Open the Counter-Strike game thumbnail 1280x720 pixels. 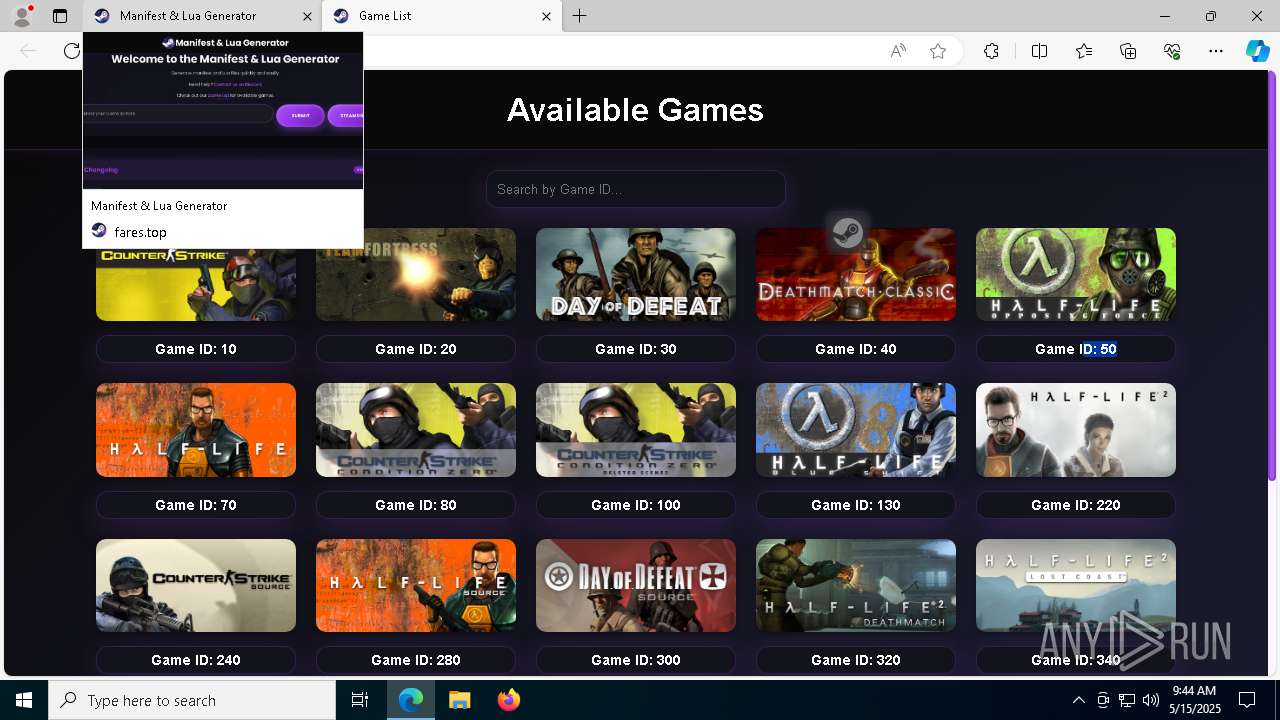196,285
